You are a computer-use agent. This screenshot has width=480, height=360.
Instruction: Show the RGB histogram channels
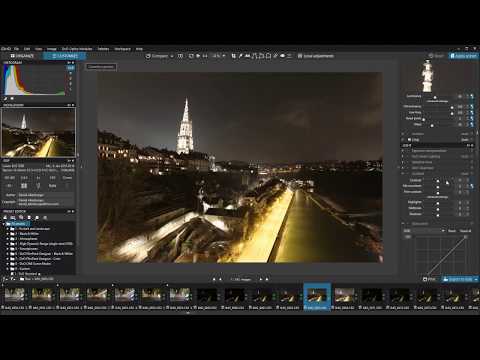(x=70, y=68)
